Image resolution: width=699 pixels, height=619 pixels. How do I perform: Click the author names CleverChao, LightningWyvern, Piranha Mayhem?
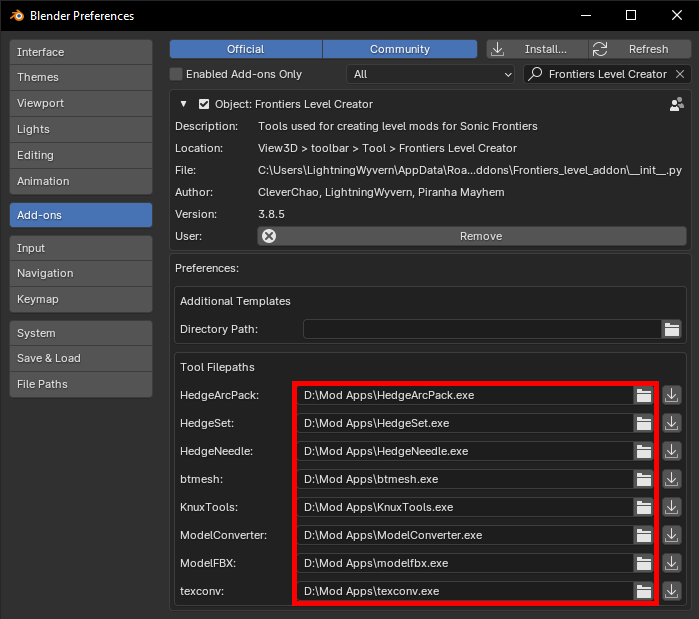[x=381, y=193]
